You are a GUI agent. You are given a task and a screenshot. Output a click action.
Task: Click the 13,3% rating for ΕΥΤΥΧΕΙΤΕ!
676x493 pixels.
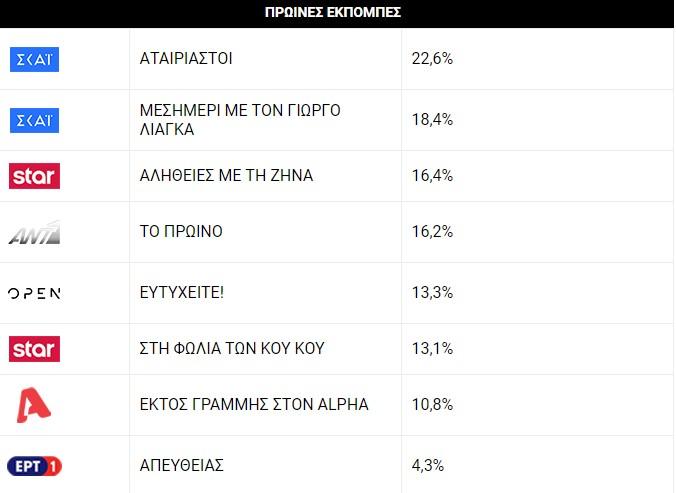click(432, 292)
